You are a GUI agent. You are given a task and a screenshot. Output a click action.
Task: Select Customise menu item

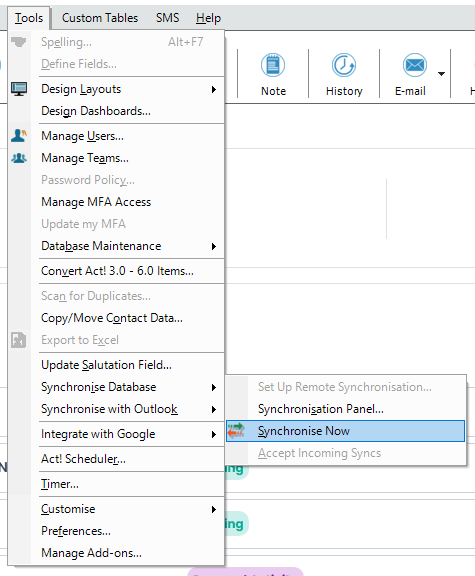pyautogui.click(x=116, y=509)
